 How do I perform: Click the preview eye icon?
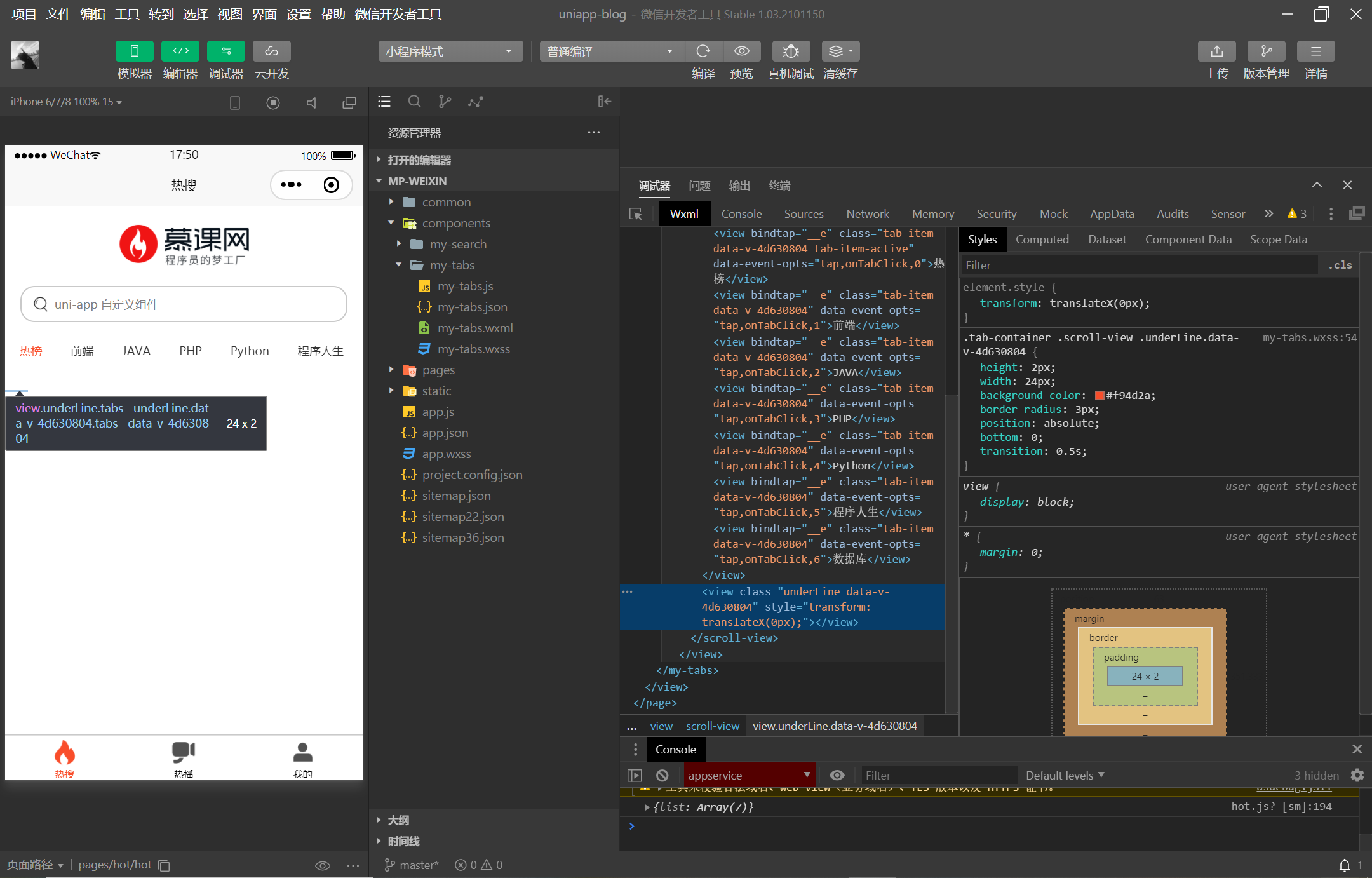pos(741,51)
